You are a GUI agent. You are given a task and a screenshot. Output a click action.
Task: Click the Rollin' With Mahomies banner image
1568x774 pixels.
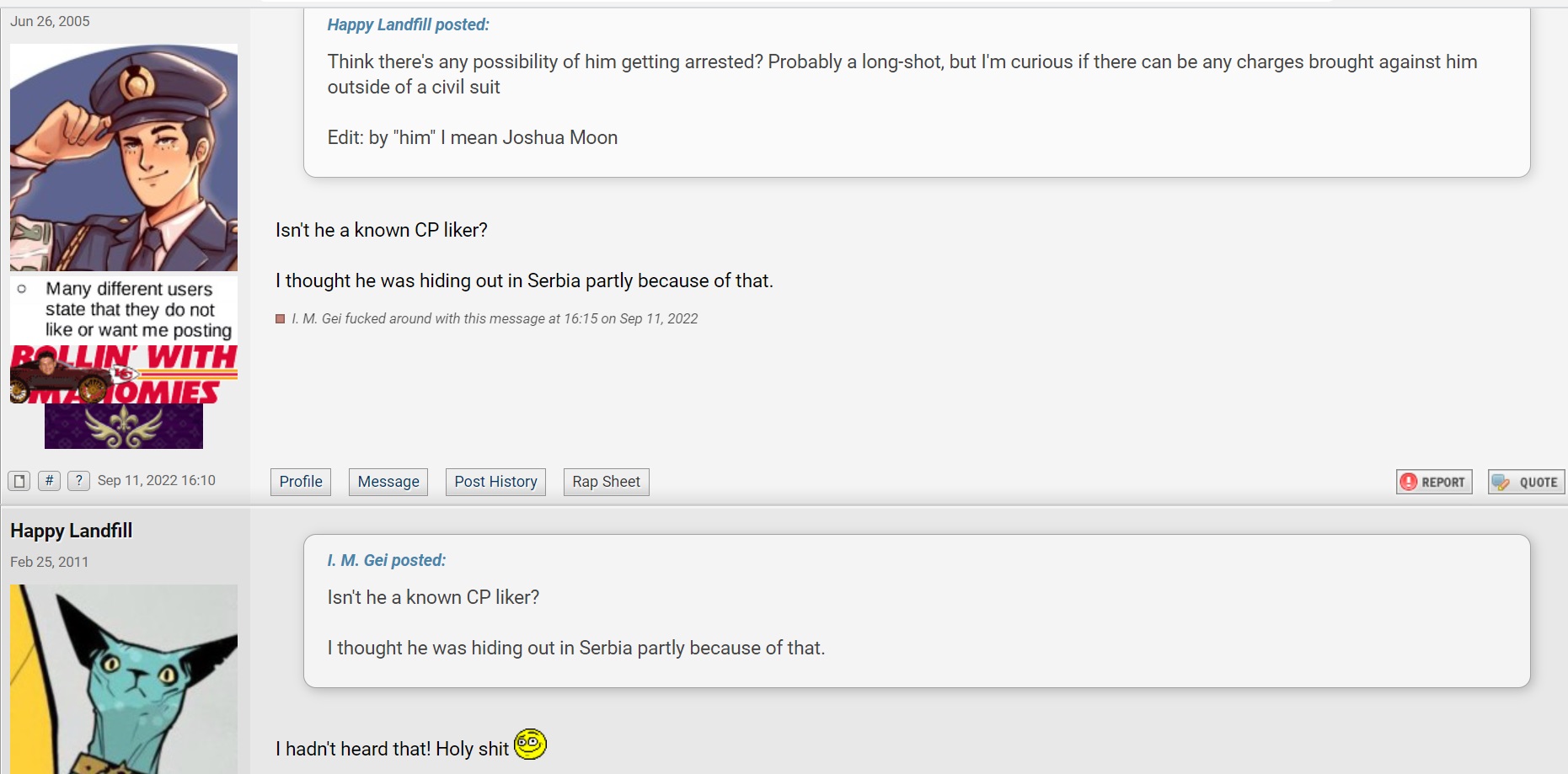124,374
